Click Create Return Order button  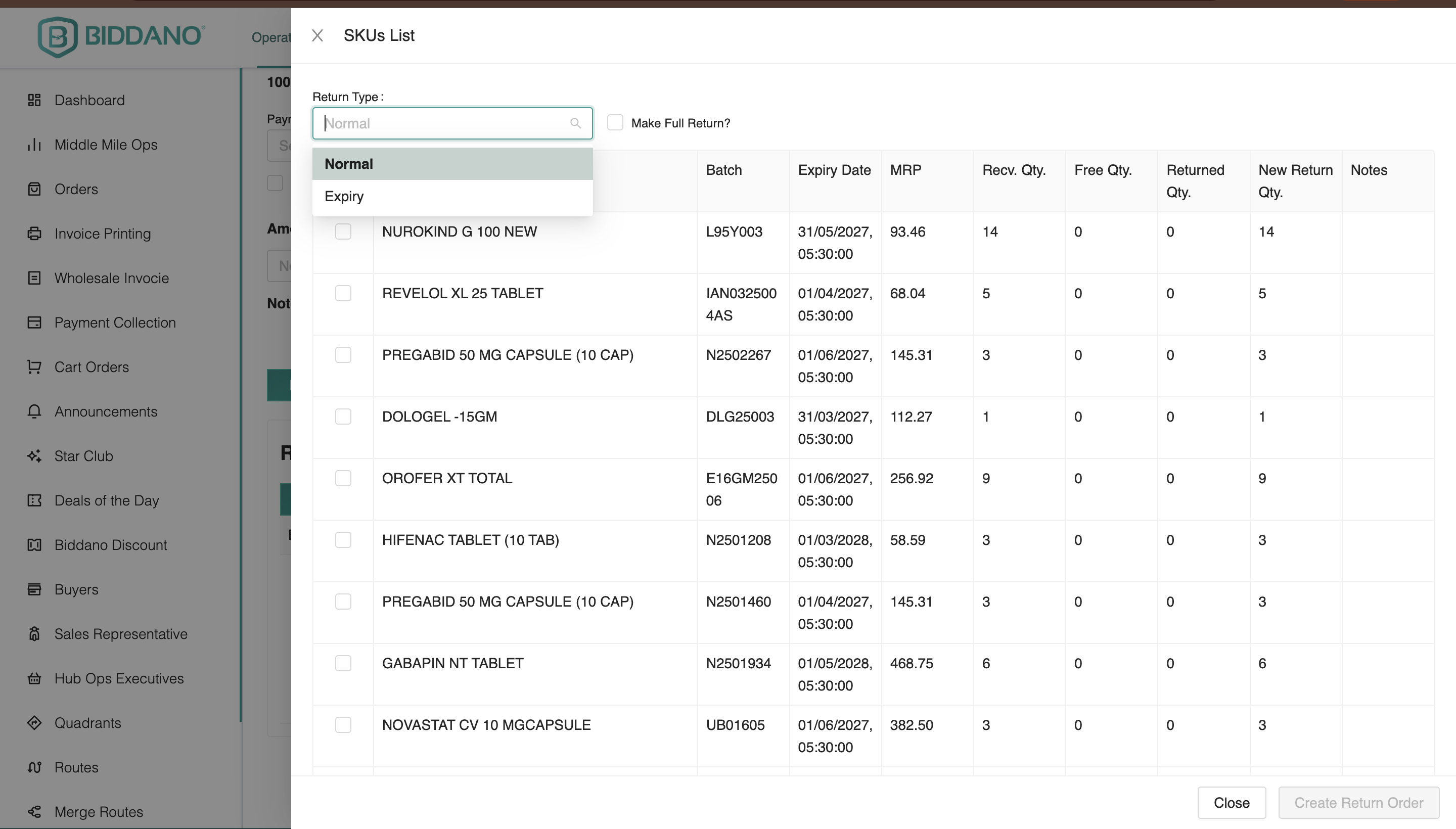(x=1358, y=803)
